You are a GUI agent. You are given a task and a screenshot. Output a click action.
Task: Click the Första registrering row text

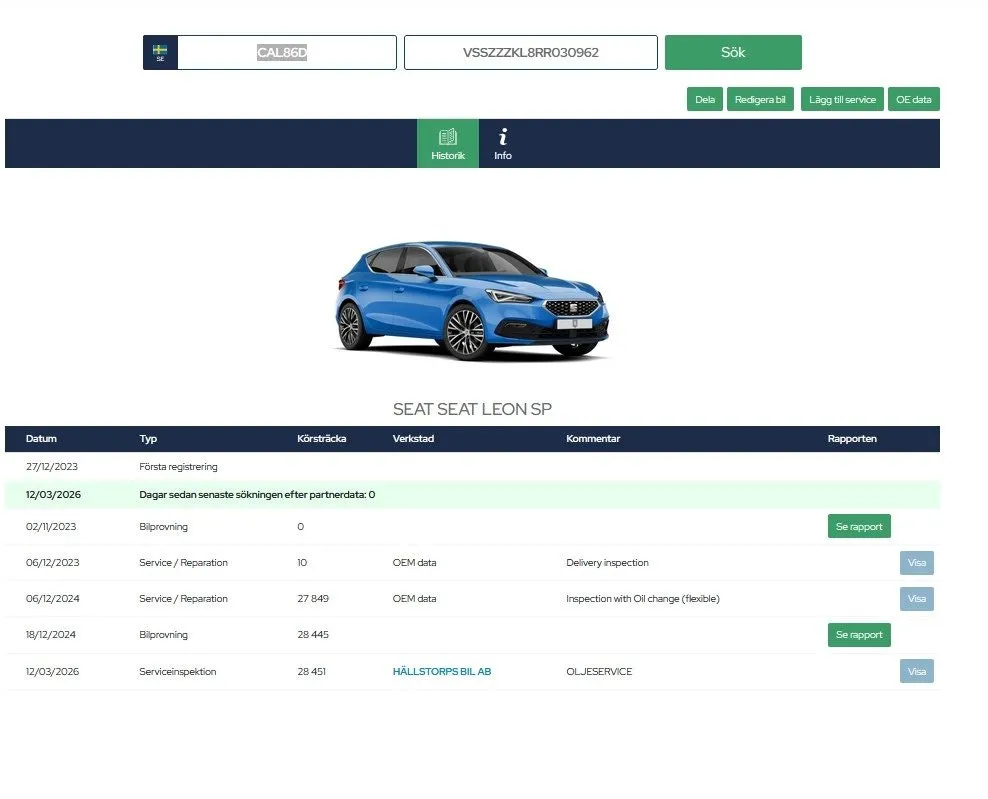click(x=178, y=466)
